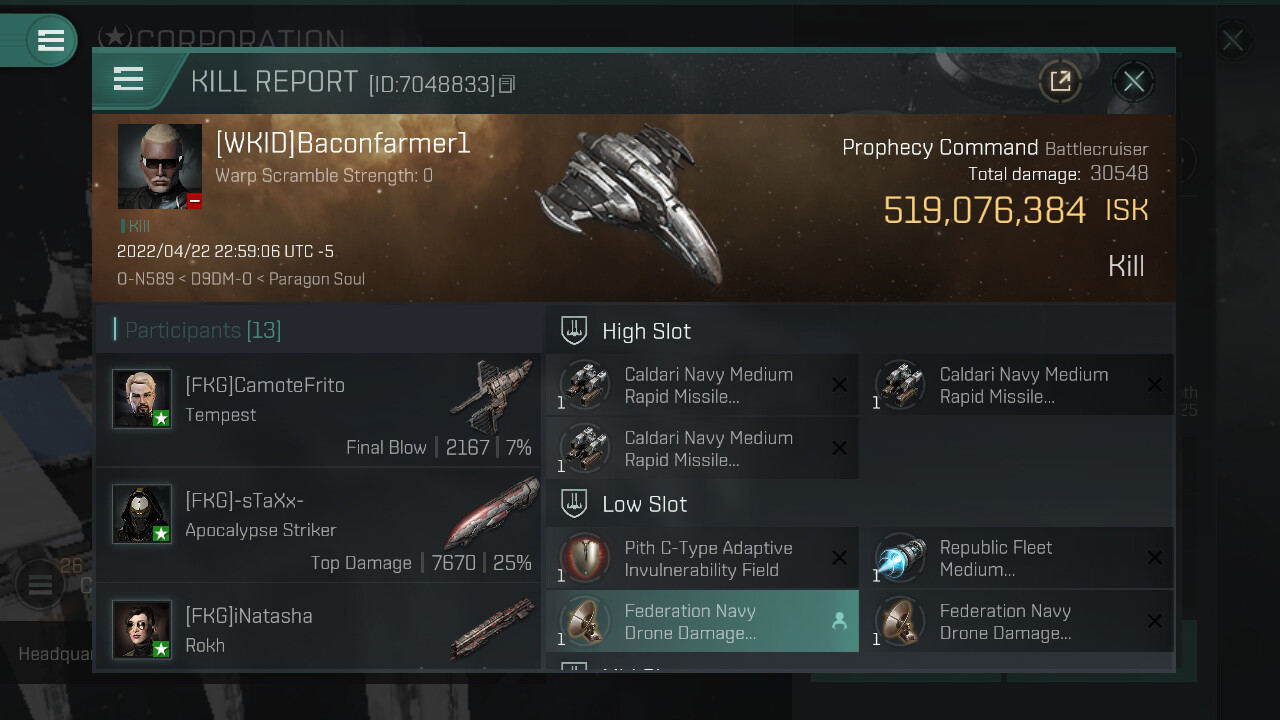Close the Kill Report window
1280x720 pixels.
[1133, 81]
